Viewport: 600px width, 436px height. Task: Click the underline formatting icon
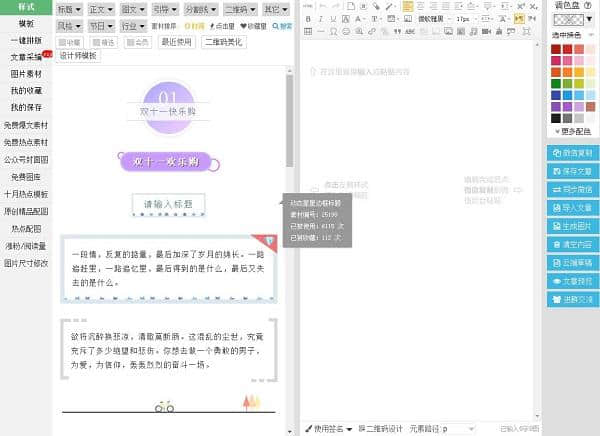click(x=333, y=19)
